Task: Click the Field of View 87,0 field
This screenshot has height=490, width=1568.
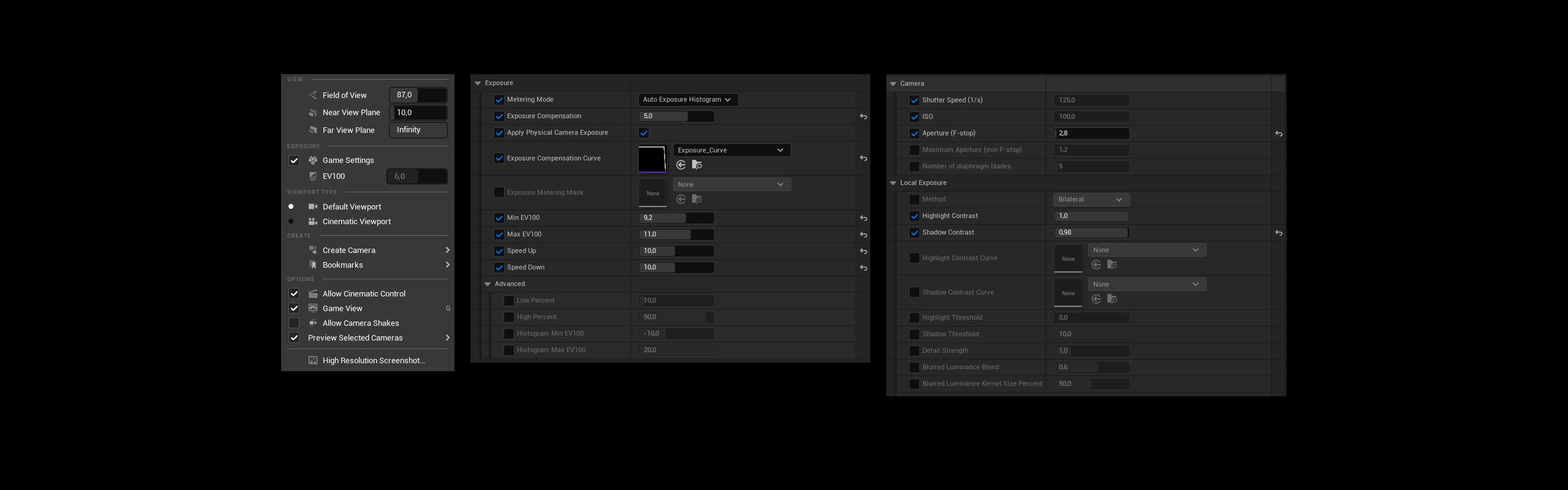Action: [x=418, y=95]
